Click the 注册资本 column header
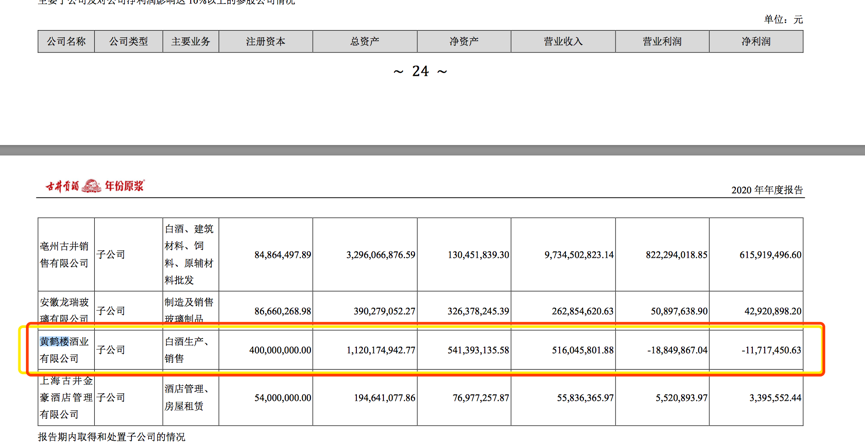Viewport: 865px width, 446px height. point(266,41)
